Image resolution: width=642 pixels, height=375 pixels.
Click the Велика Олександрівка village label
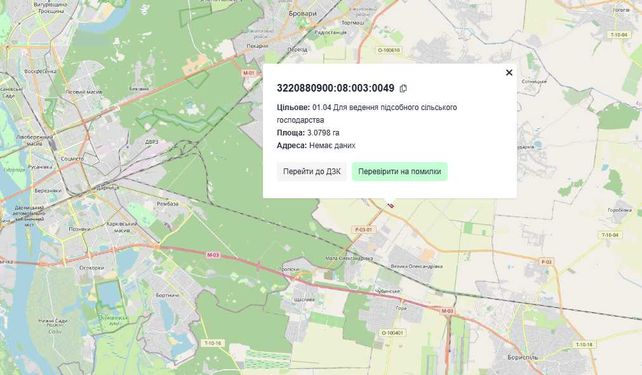tap(416, 266)
